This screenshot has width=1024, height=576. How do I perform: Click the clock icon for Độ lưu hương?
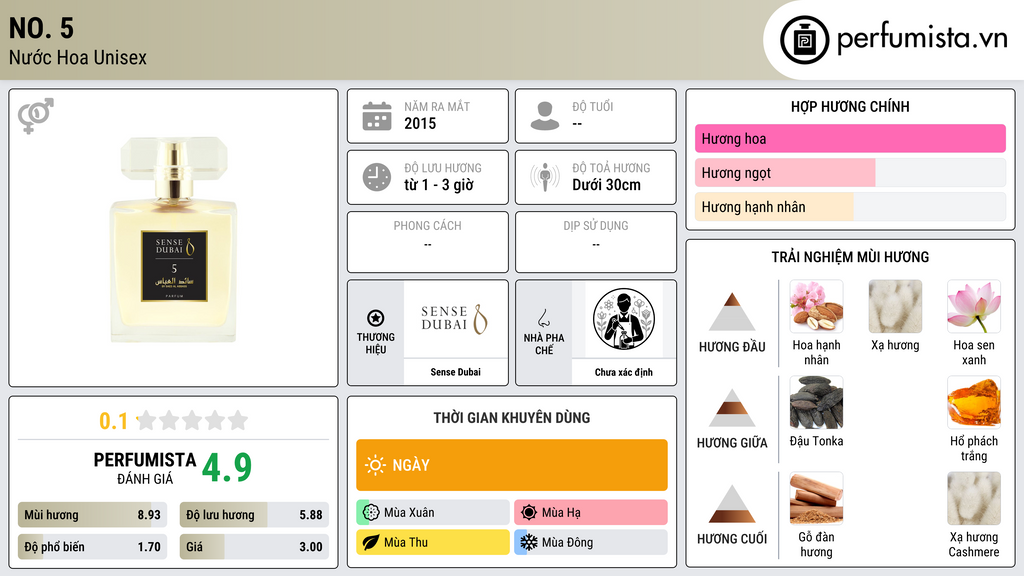[377, 177]
